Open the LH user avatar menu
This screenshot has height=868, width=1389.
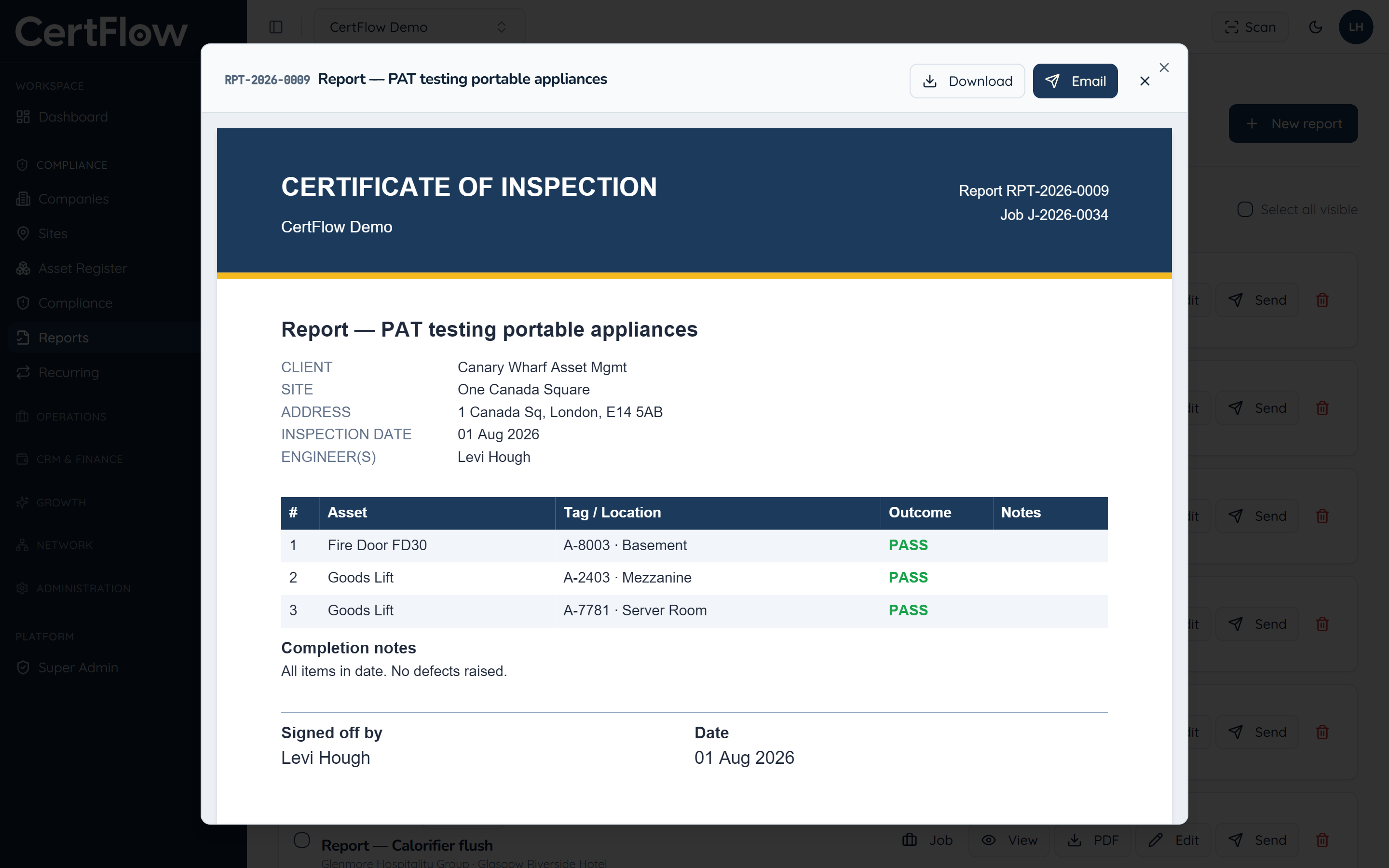1356,27
